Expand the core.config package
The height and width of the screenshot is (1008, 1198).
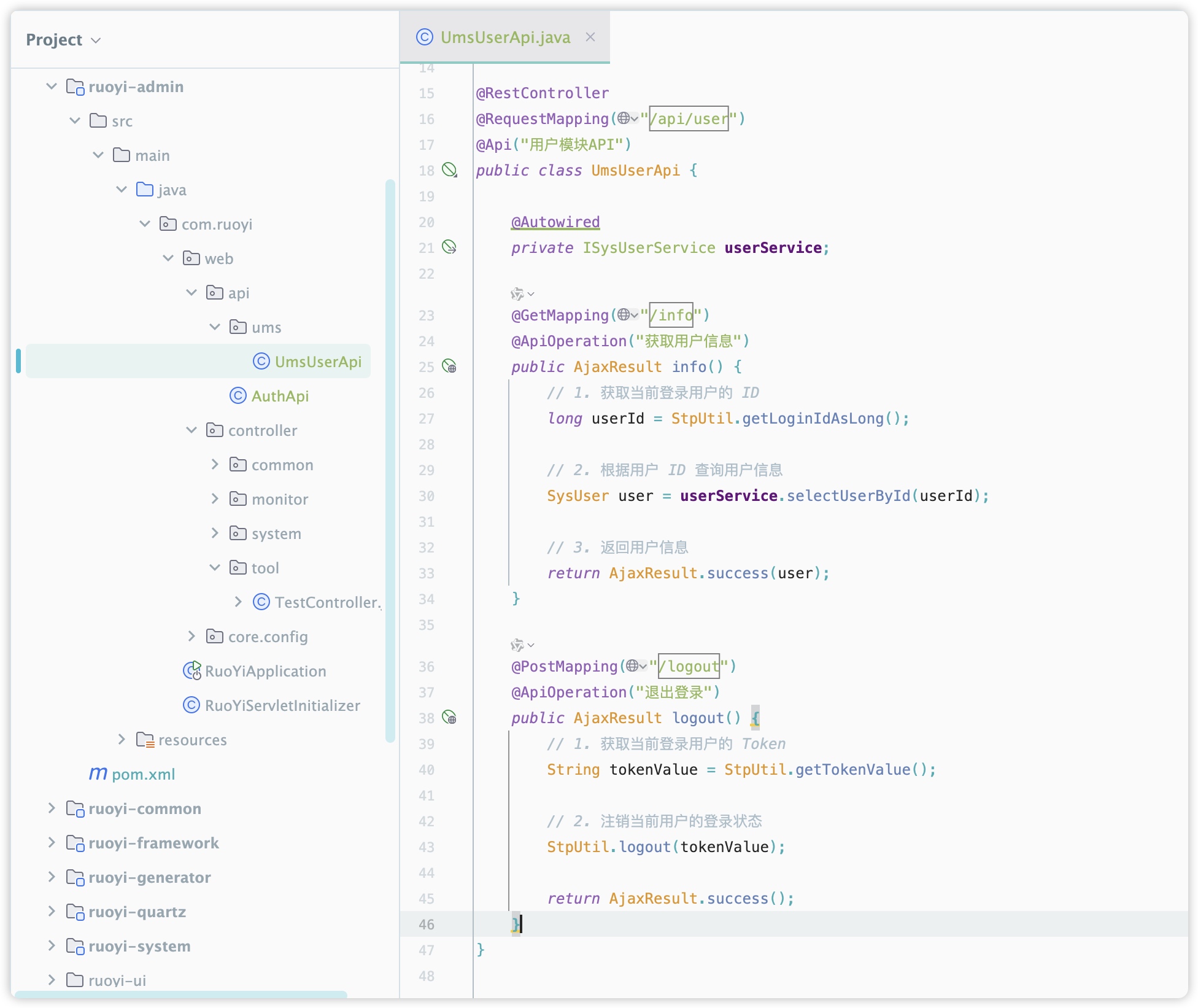191,637
